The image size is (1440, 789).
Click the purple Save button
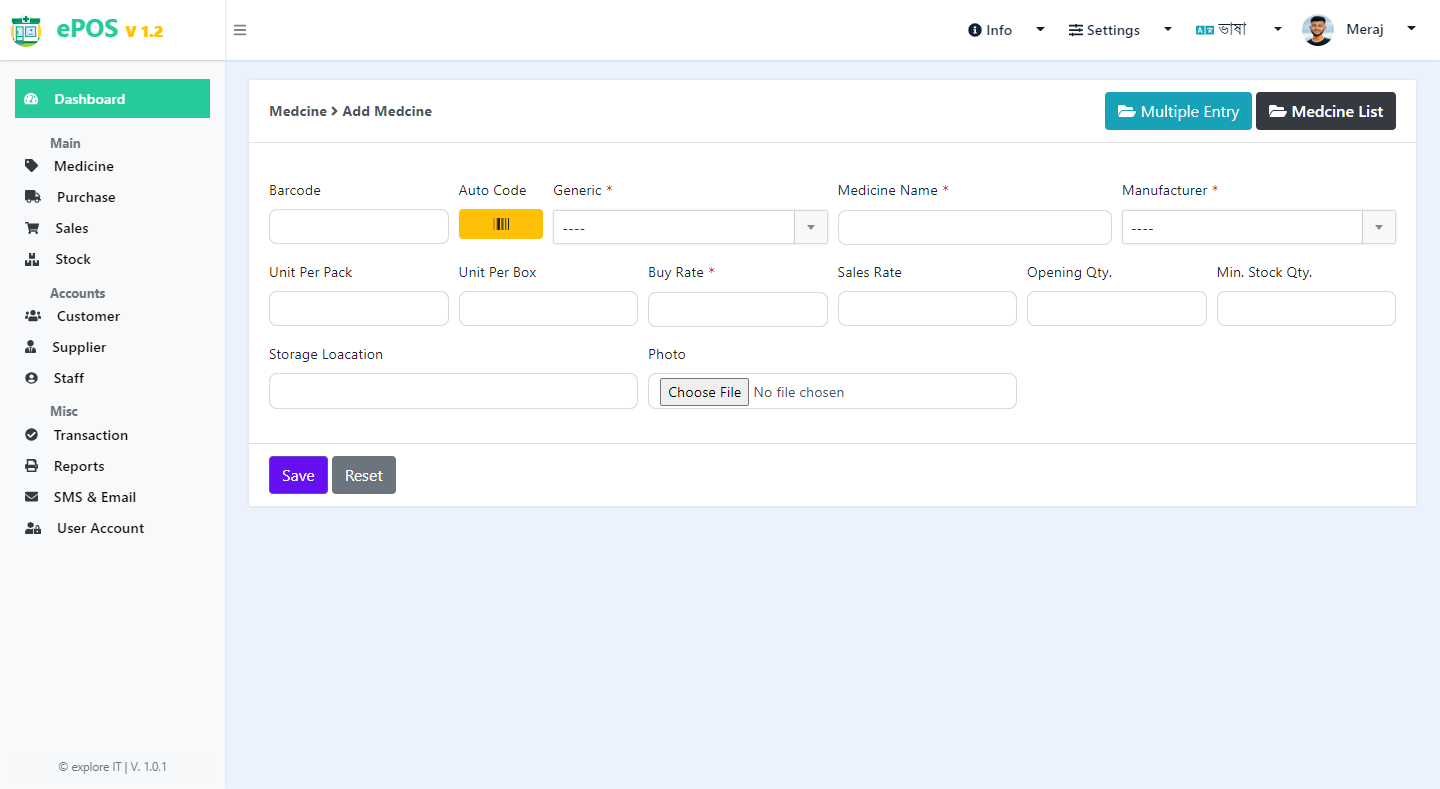(298, 475)
